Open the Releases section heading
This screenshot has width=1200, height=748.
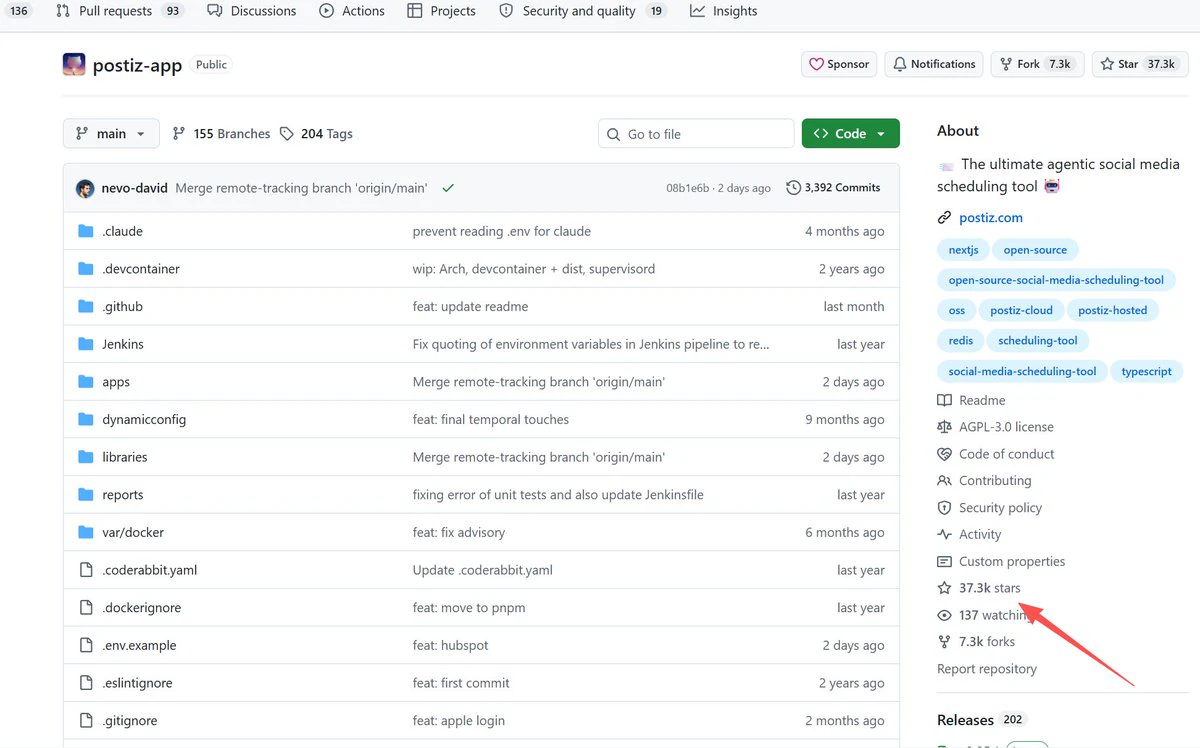(965, 720)
